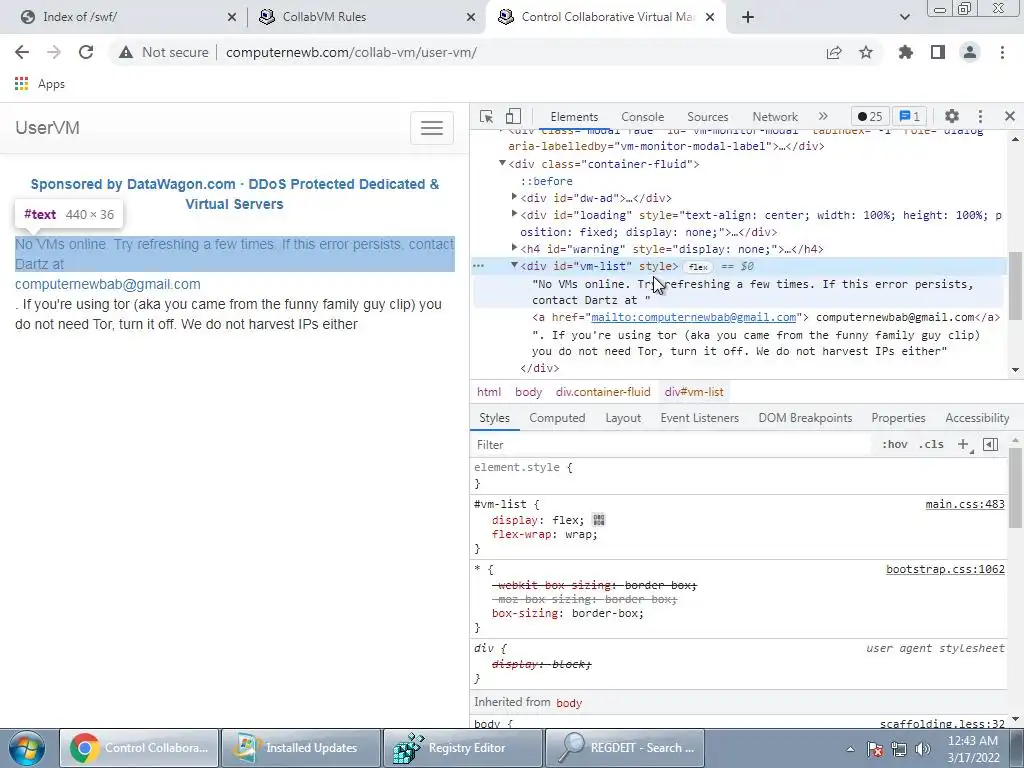Open Installed Updates from the taskbar
Screen dimensions: 1024x768
(x=301, y=748)
